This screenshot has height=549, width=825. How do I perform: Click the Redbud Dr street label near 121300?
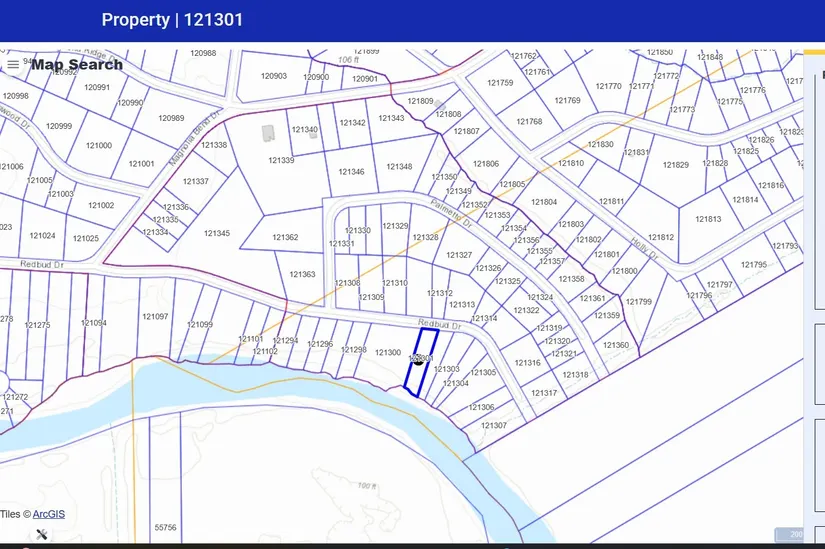440,325
